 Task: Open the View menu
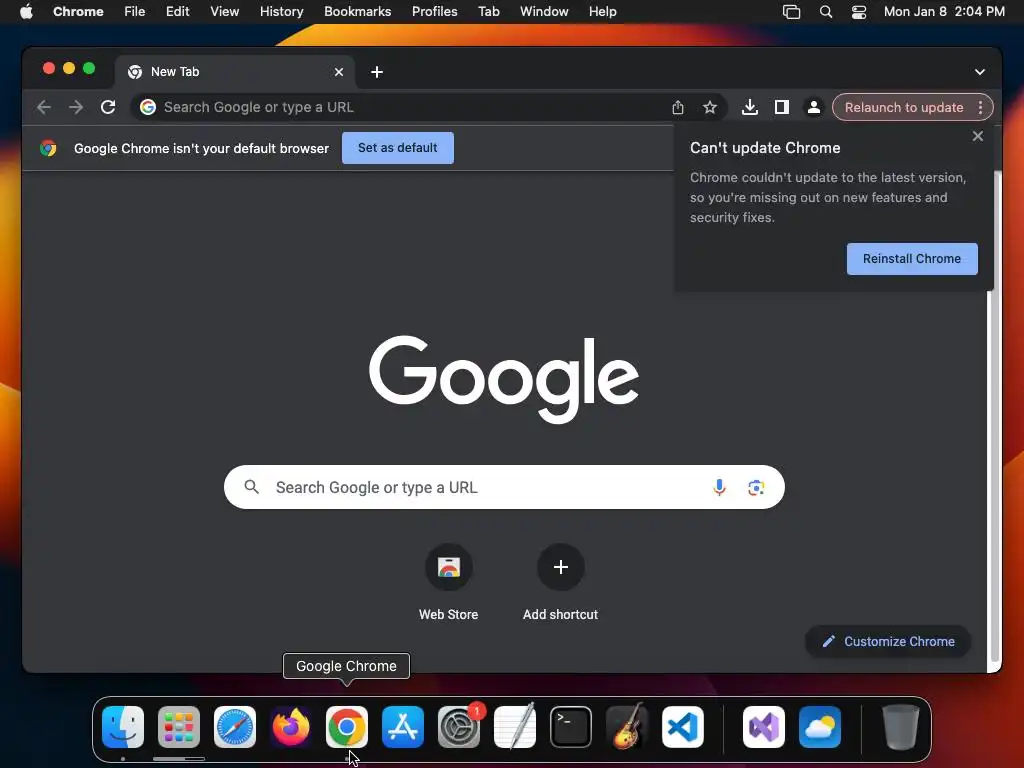[x=225, y=11]
